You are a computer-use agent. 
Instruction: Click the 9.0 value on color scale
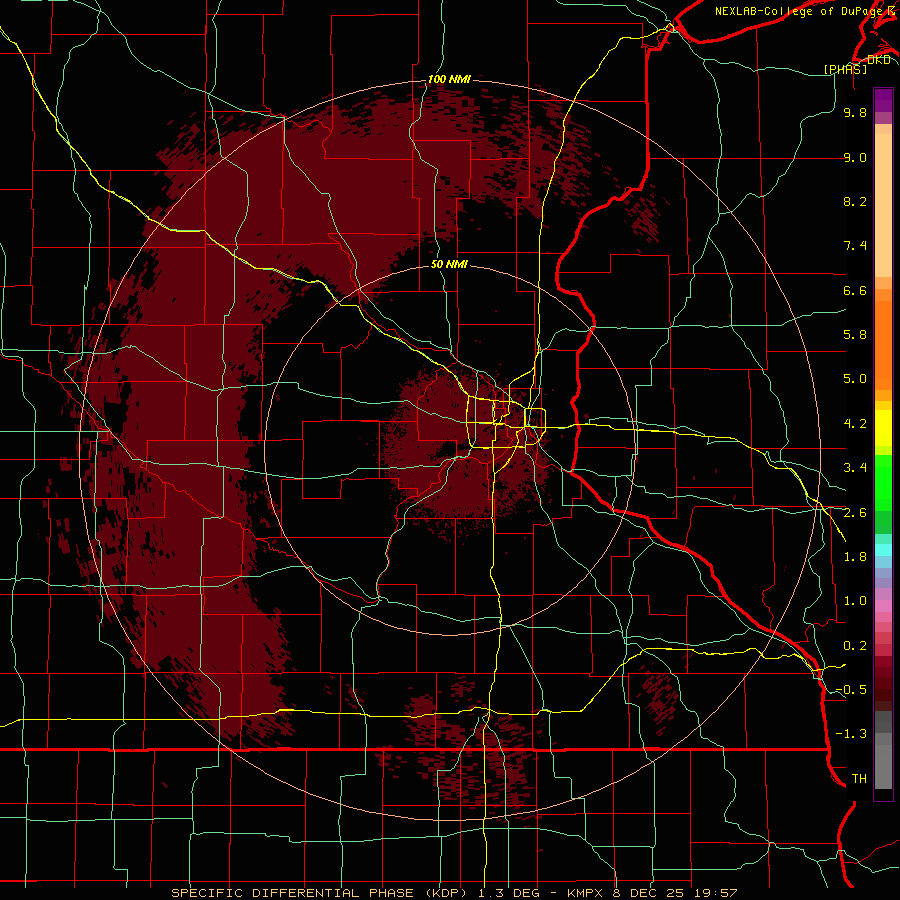click(x=855, y=157)
